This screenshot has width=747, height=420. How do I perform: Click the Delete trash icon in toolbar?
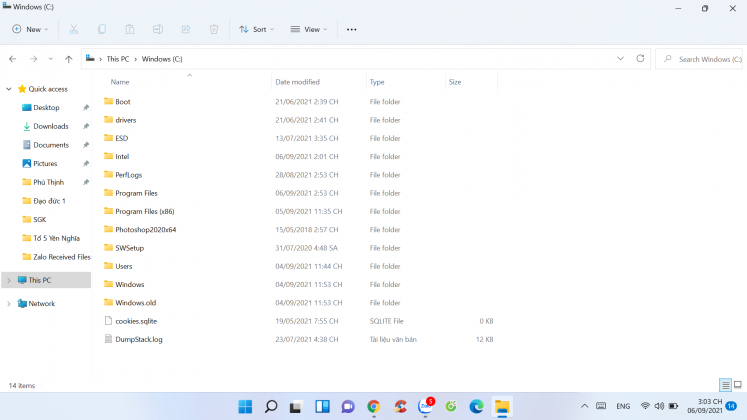pos(214,29)
